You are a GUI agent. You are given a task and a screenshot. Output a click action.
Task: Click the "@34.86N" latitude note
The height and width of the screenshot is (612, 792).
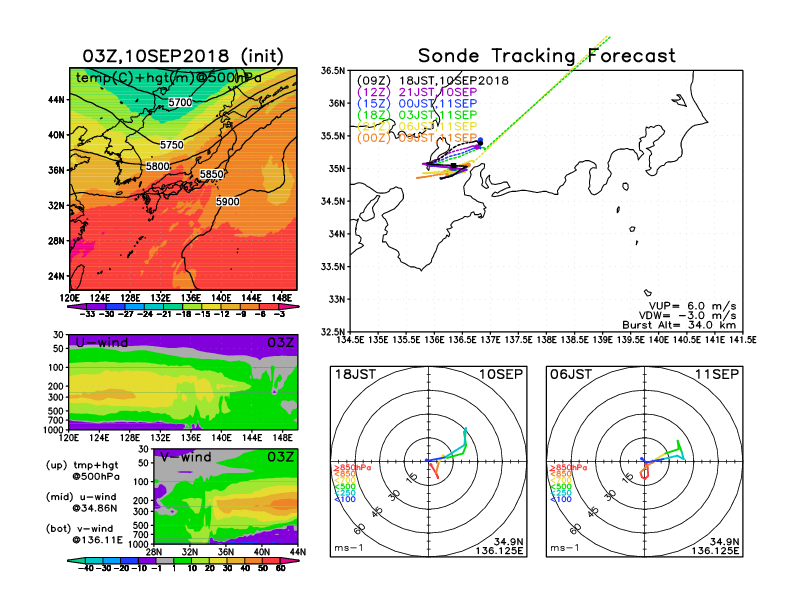point(94,508)
